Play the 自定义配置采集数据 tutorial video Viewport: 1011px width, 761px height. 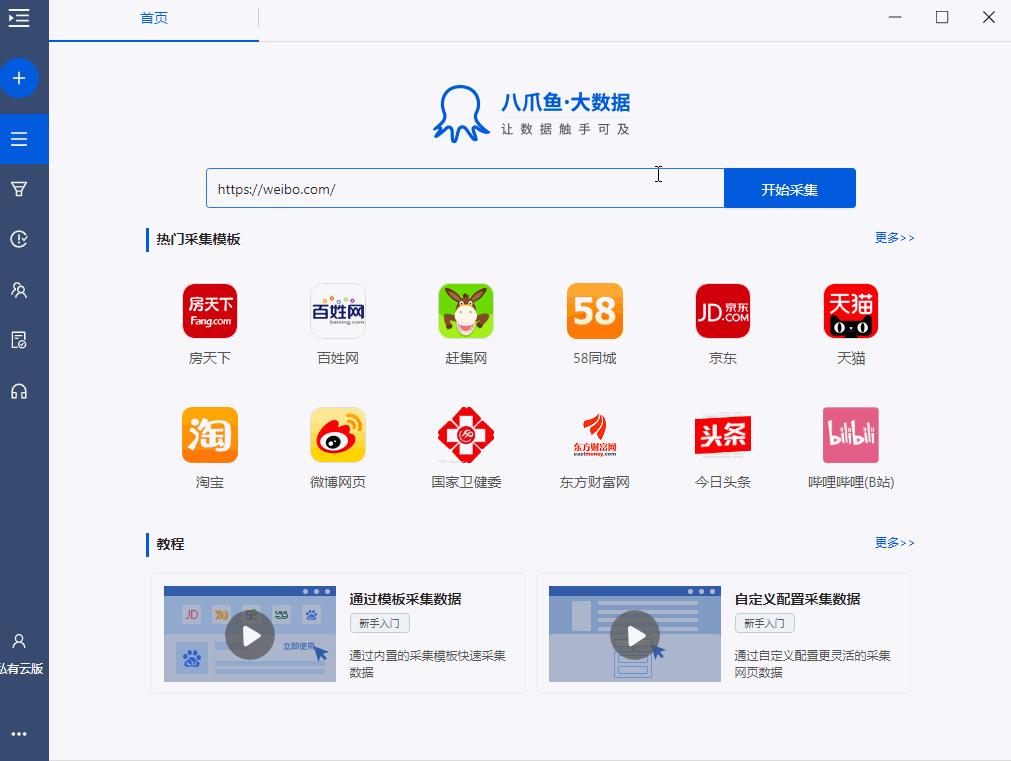coord(635,635)
